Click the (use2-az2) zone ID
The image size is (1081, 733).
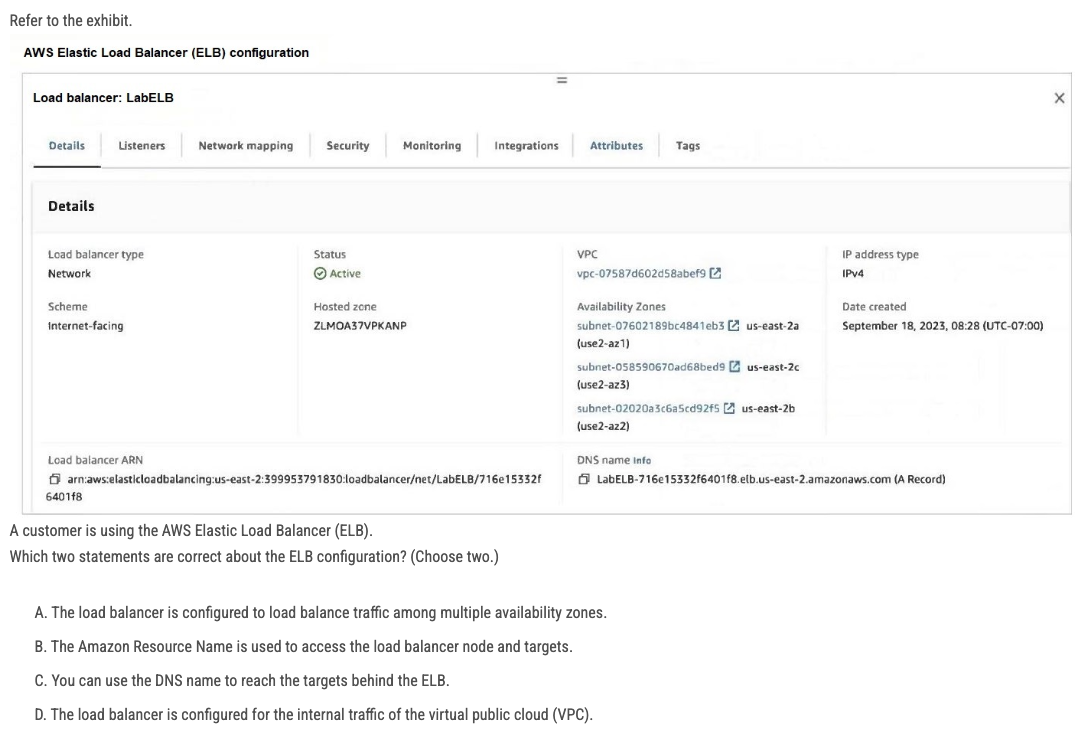603,425
